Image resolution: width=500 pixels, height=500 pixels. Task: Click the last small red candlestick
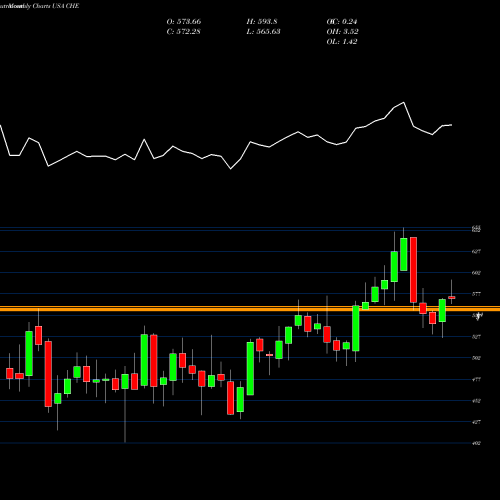tap(452, 297)
